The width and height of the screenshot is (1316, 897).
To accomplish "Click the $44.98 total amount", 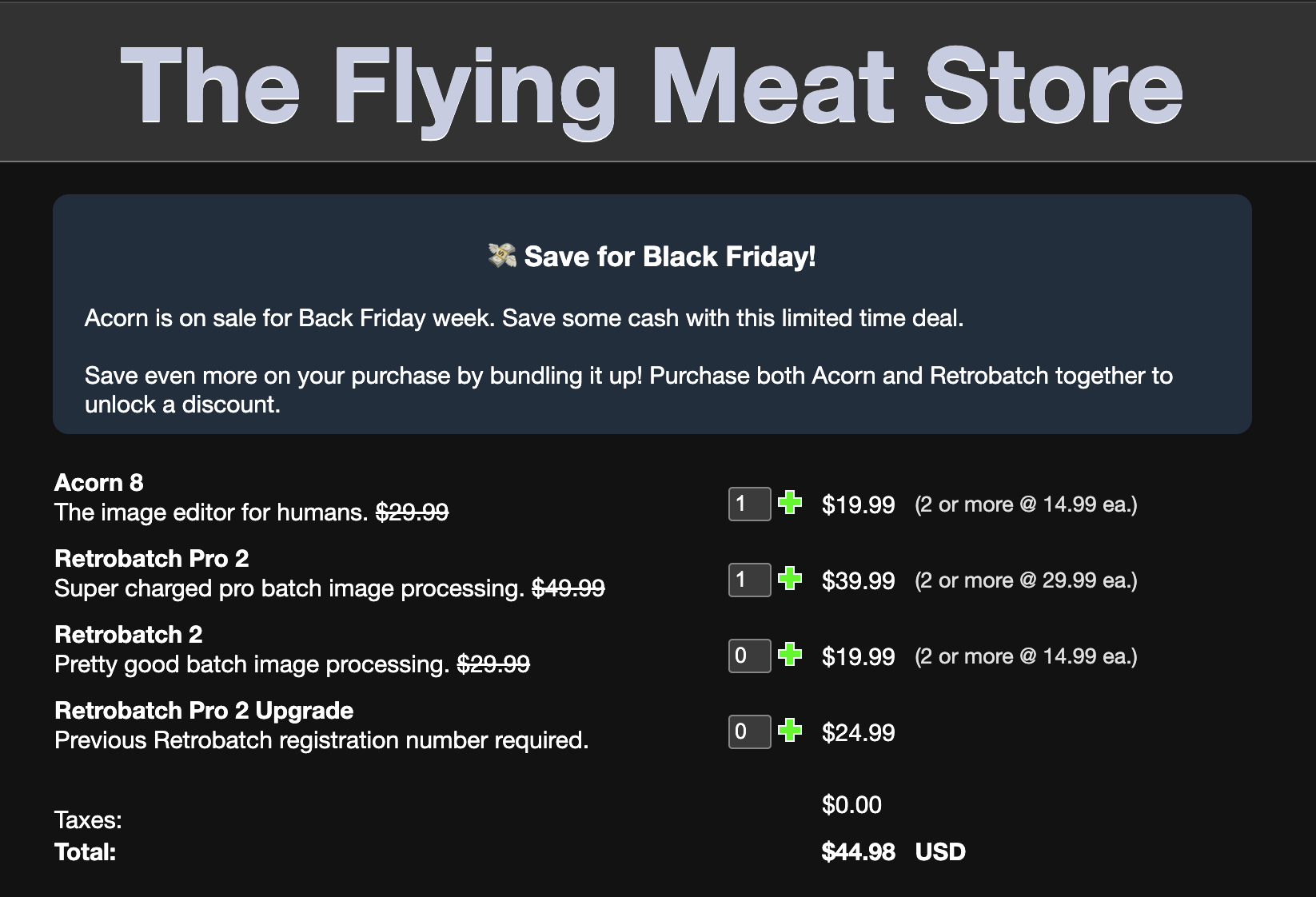I will [858, 852].
